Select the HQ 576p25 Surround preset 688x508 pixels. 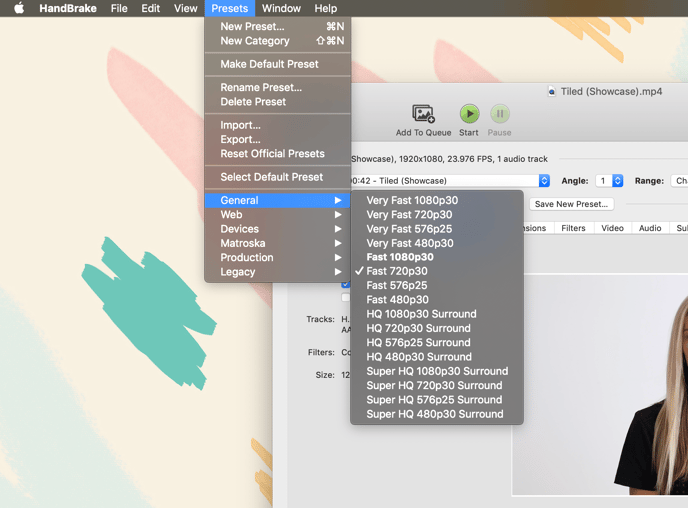point(437,343)
